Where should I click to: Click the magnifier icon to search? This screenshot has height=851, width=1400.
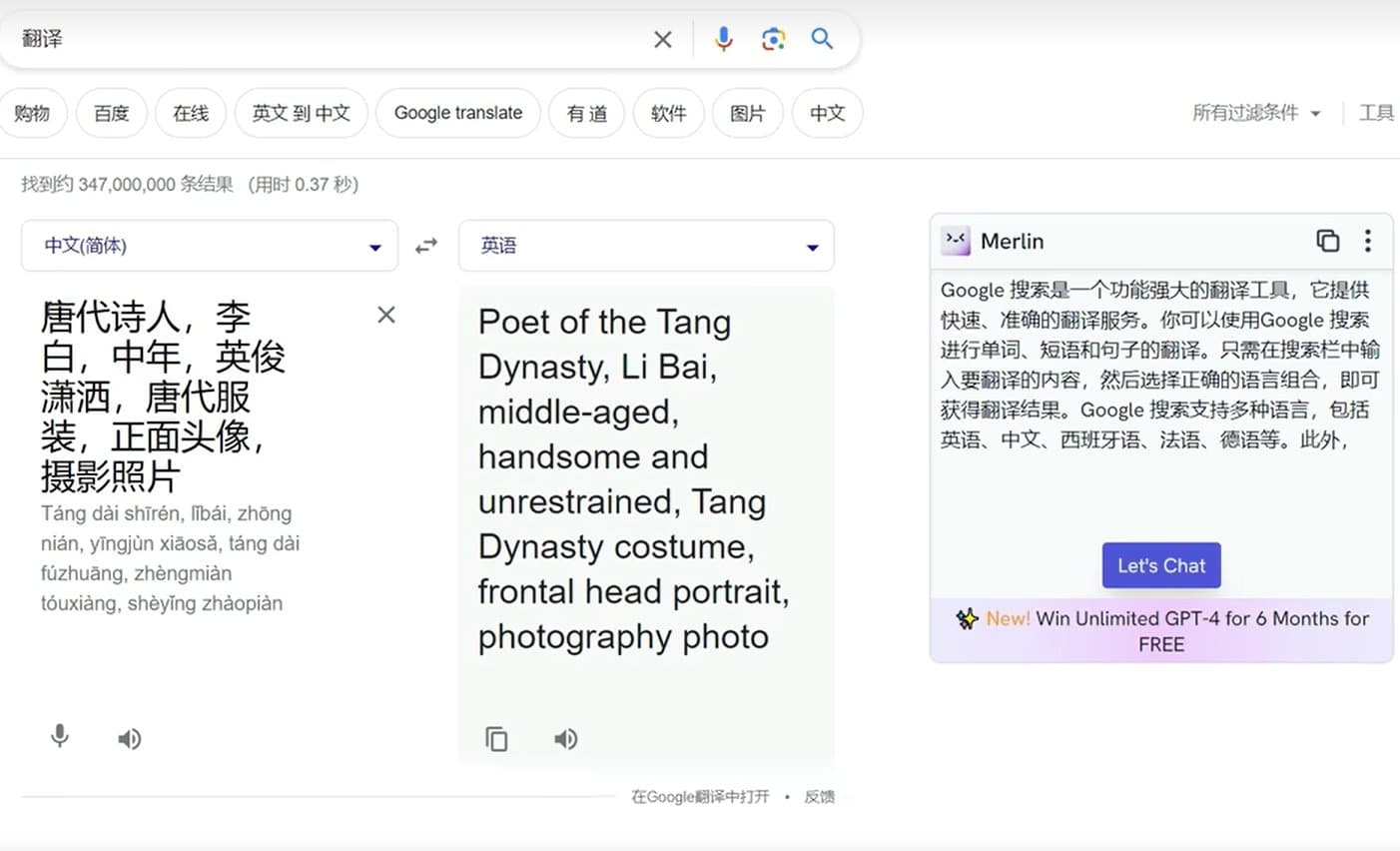[821, 38]
